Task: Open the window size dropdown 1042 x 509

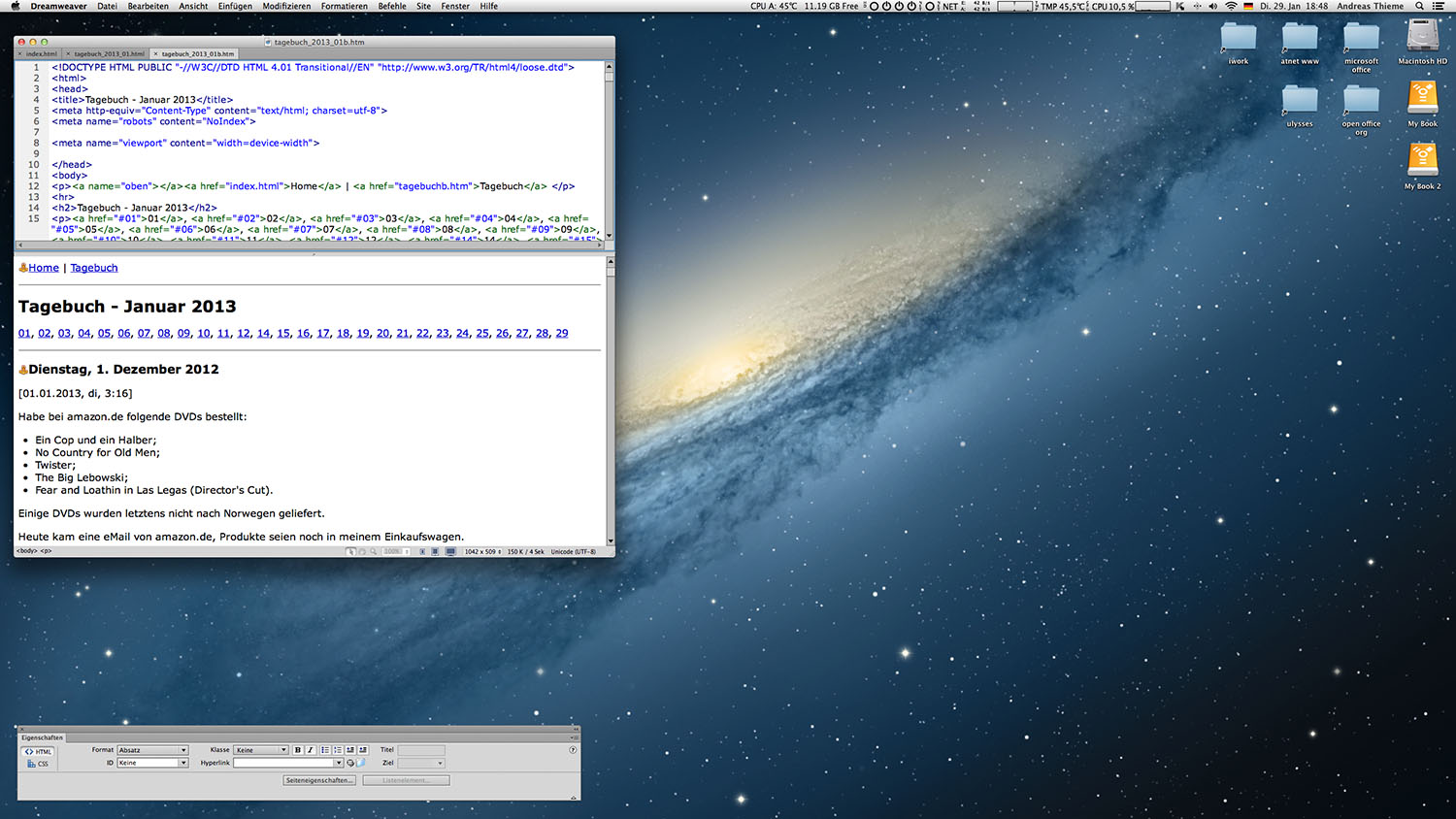Action: (x=481, y=551)
